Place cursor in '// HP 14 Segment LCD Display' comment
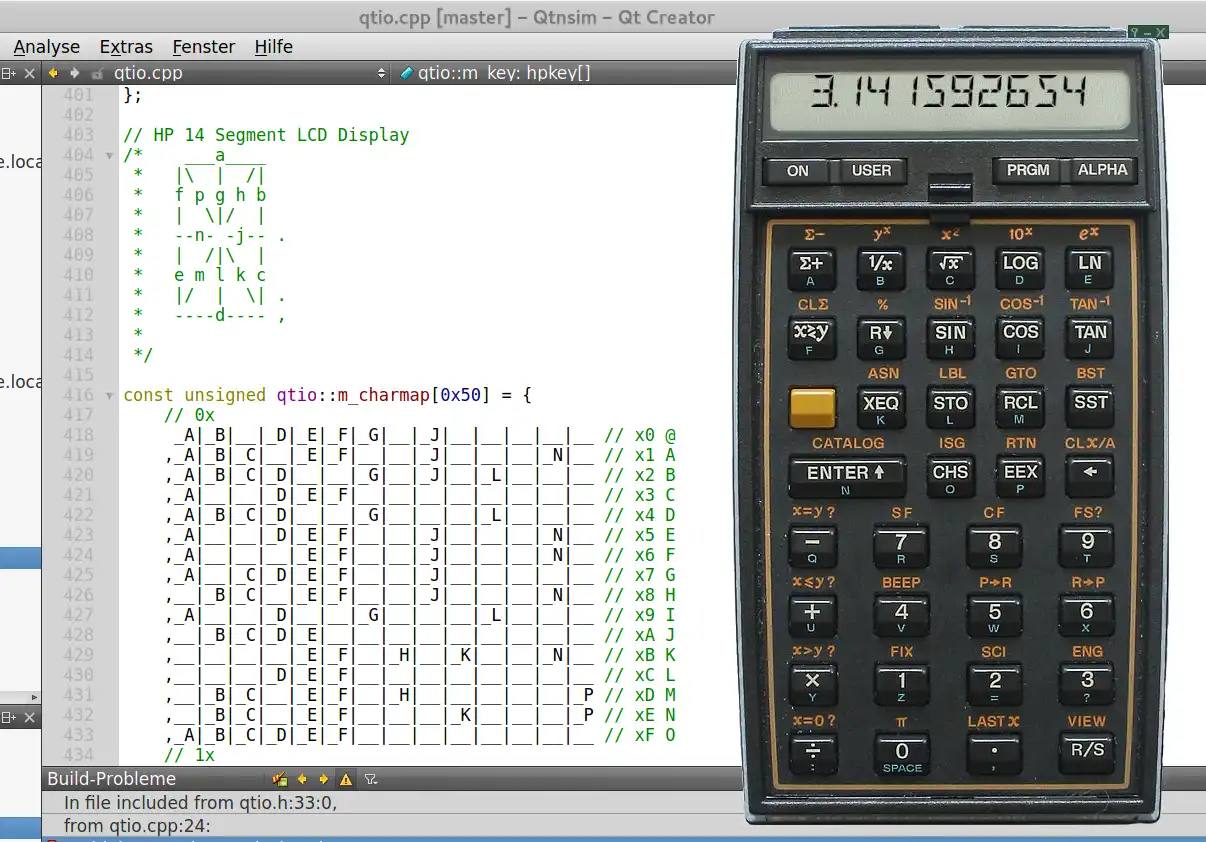The width and height of the screenshot is (1206, 842). (265, 135)
